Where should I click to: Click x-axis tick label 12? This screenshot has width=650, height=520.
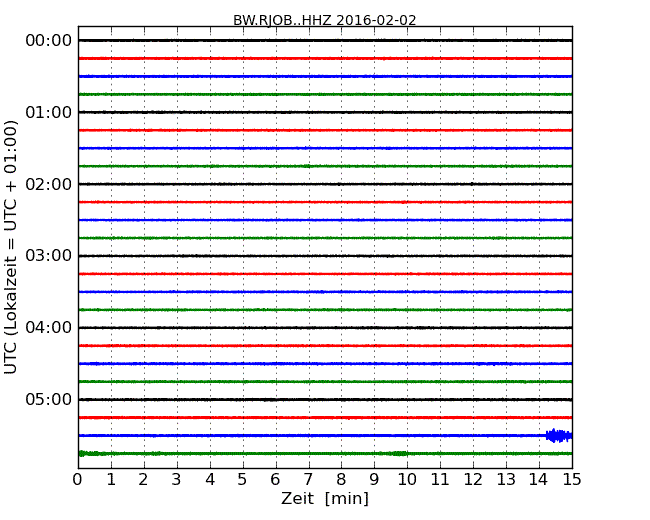tap(473, 480)
